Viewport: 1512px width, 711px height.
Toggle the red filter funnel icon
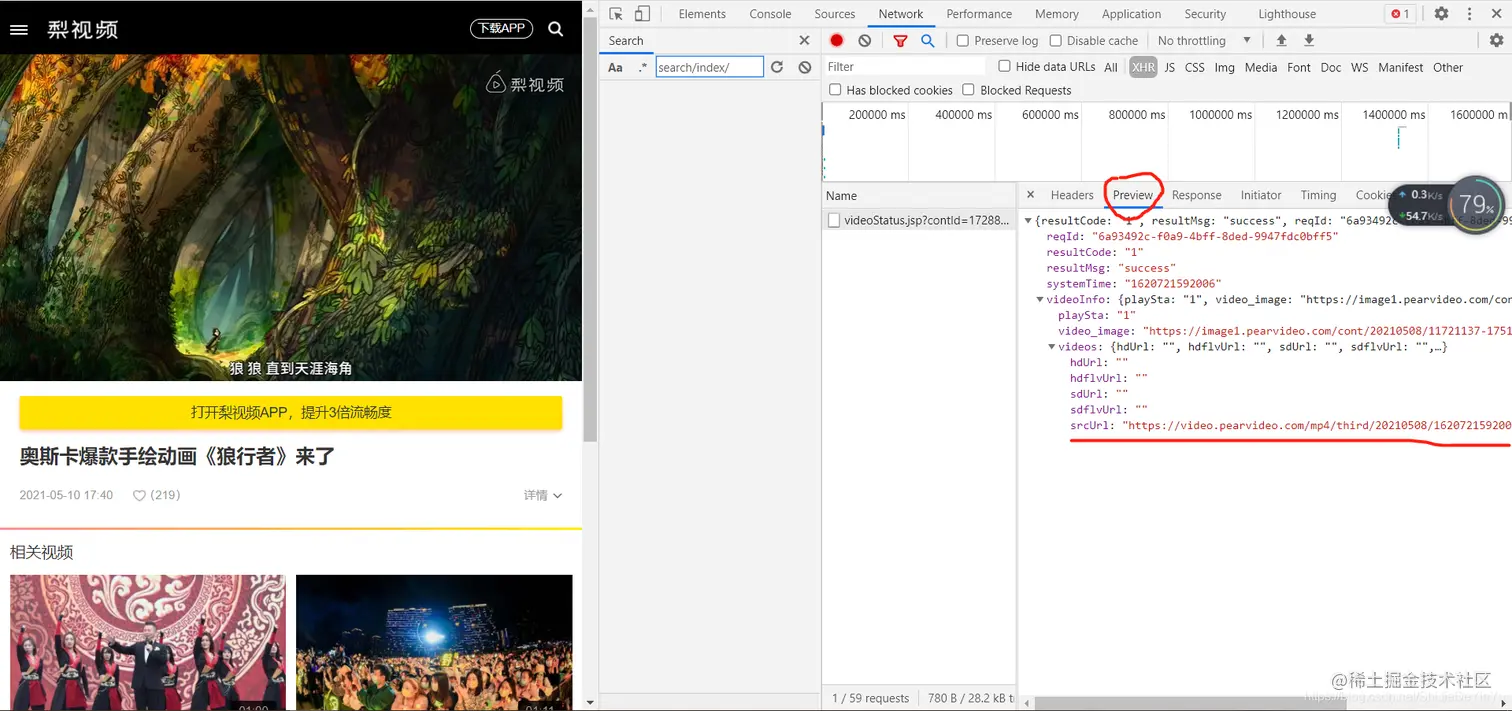point(900,41)
